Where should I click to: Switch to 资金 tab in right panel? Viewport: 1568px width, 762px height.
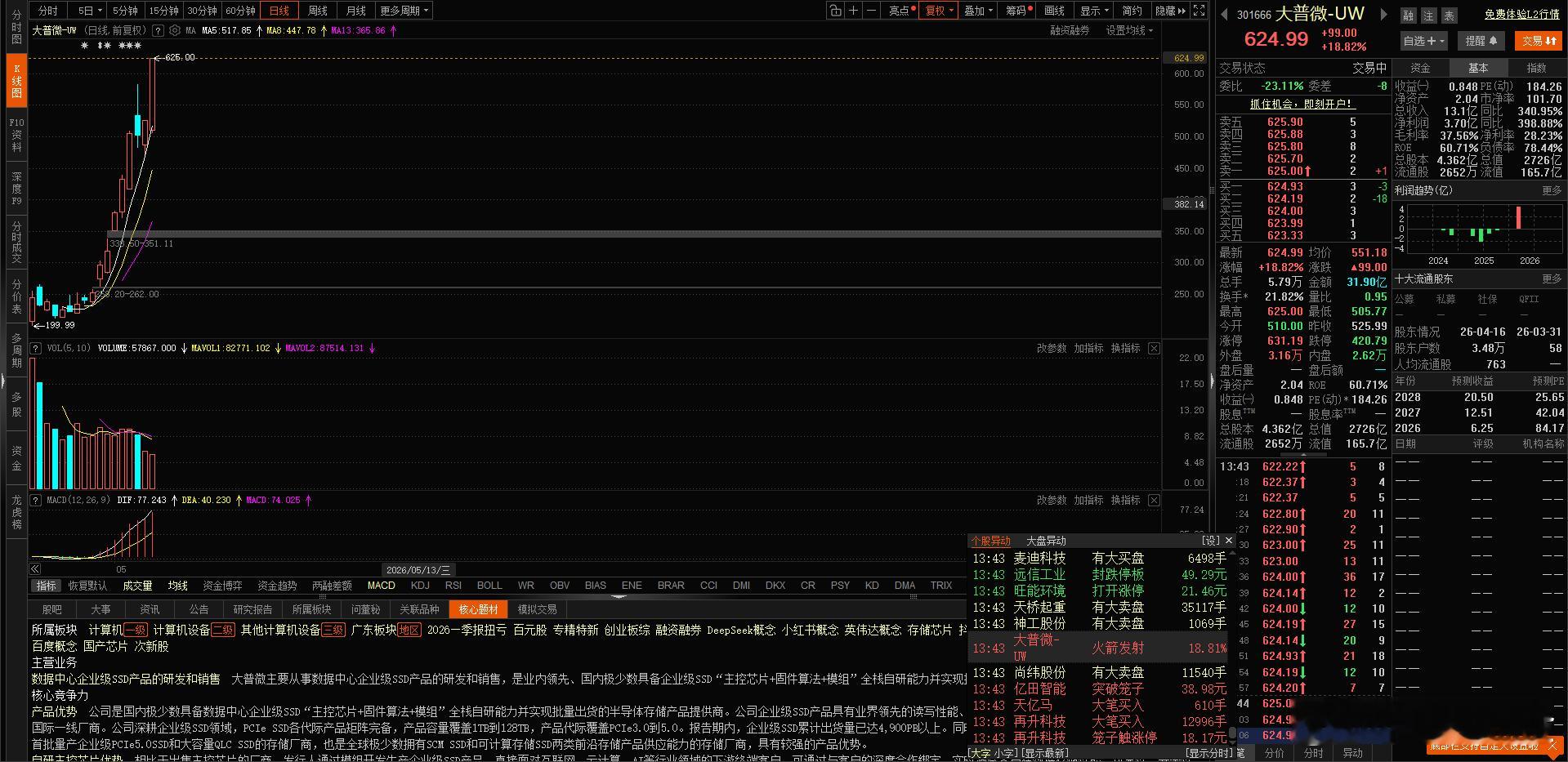click(1421, 68)
